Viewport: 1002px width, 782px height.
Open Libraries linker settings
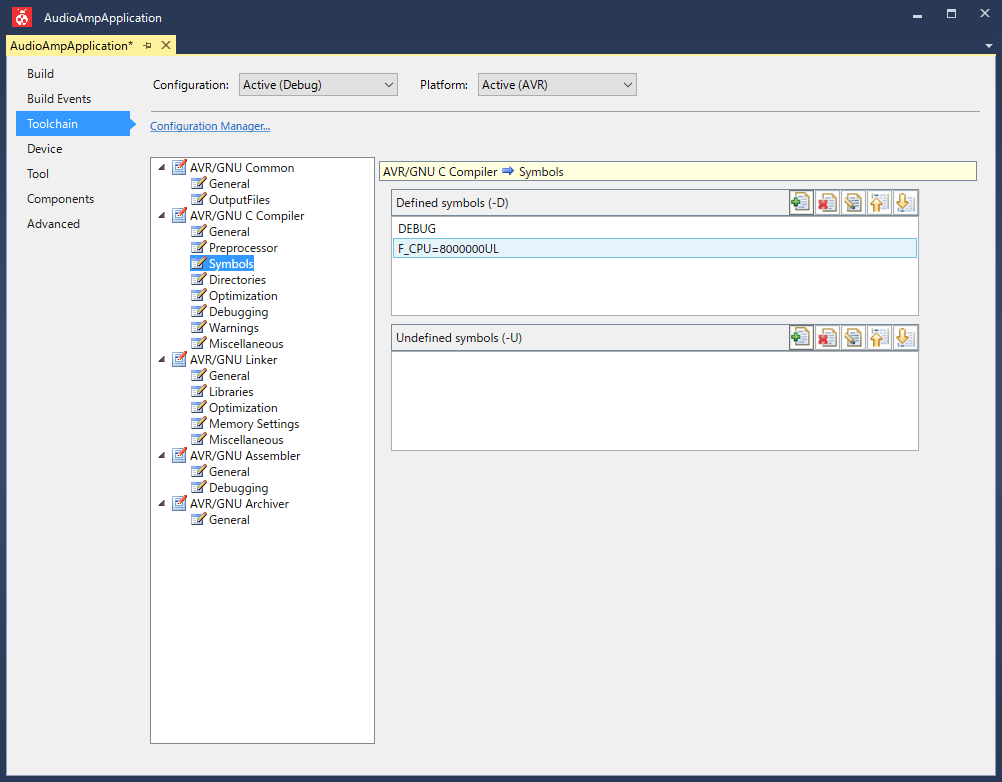click(x=223, y=392)
